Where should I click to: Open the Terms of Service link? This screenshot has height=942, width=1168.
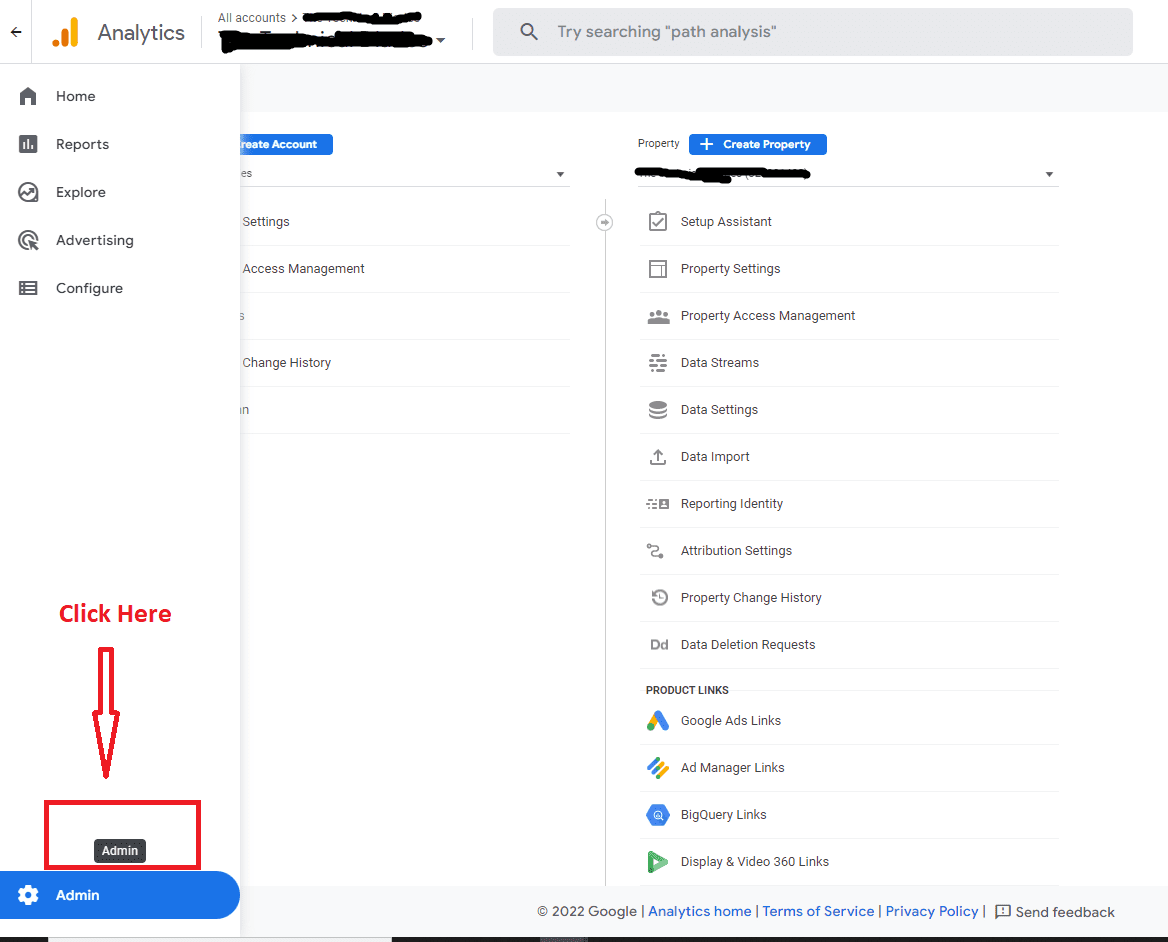click(818, 911)
